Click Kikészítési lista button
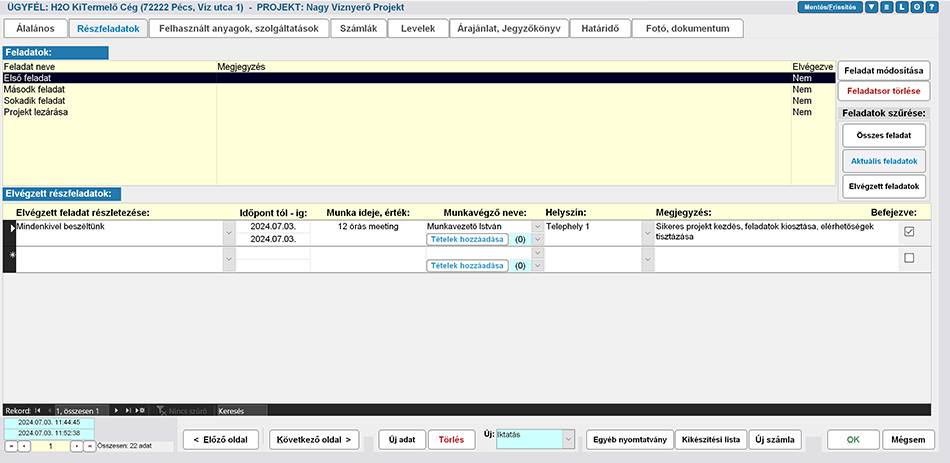Viewport: 950px width, 463px height. click(x=711, y=439)
